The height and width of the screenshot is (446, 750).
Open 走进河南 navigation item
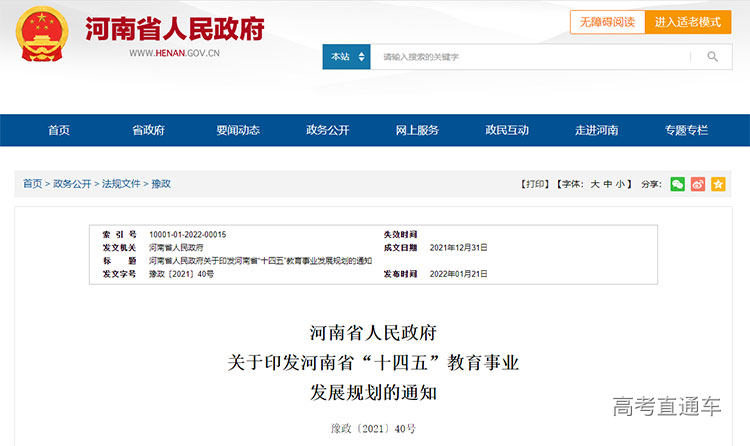point(596,130)
